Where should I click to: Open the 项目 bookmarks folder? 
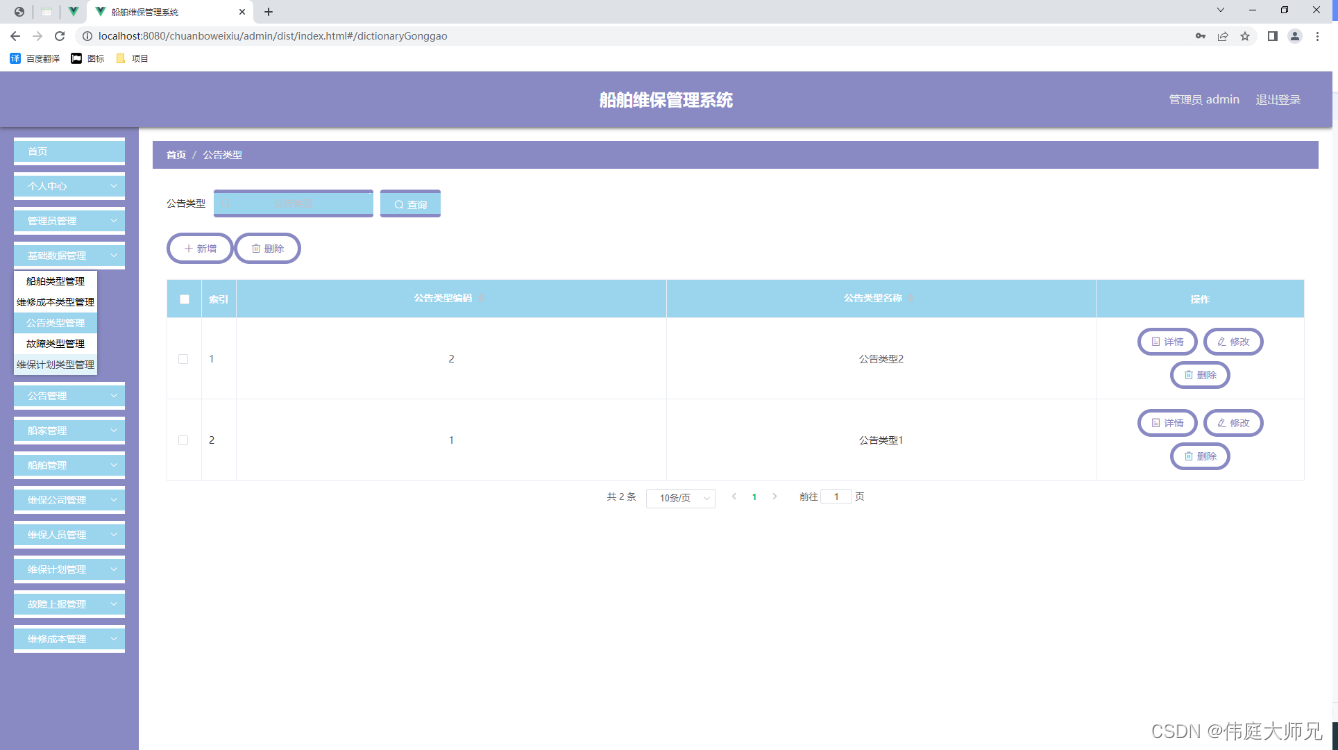132,59
